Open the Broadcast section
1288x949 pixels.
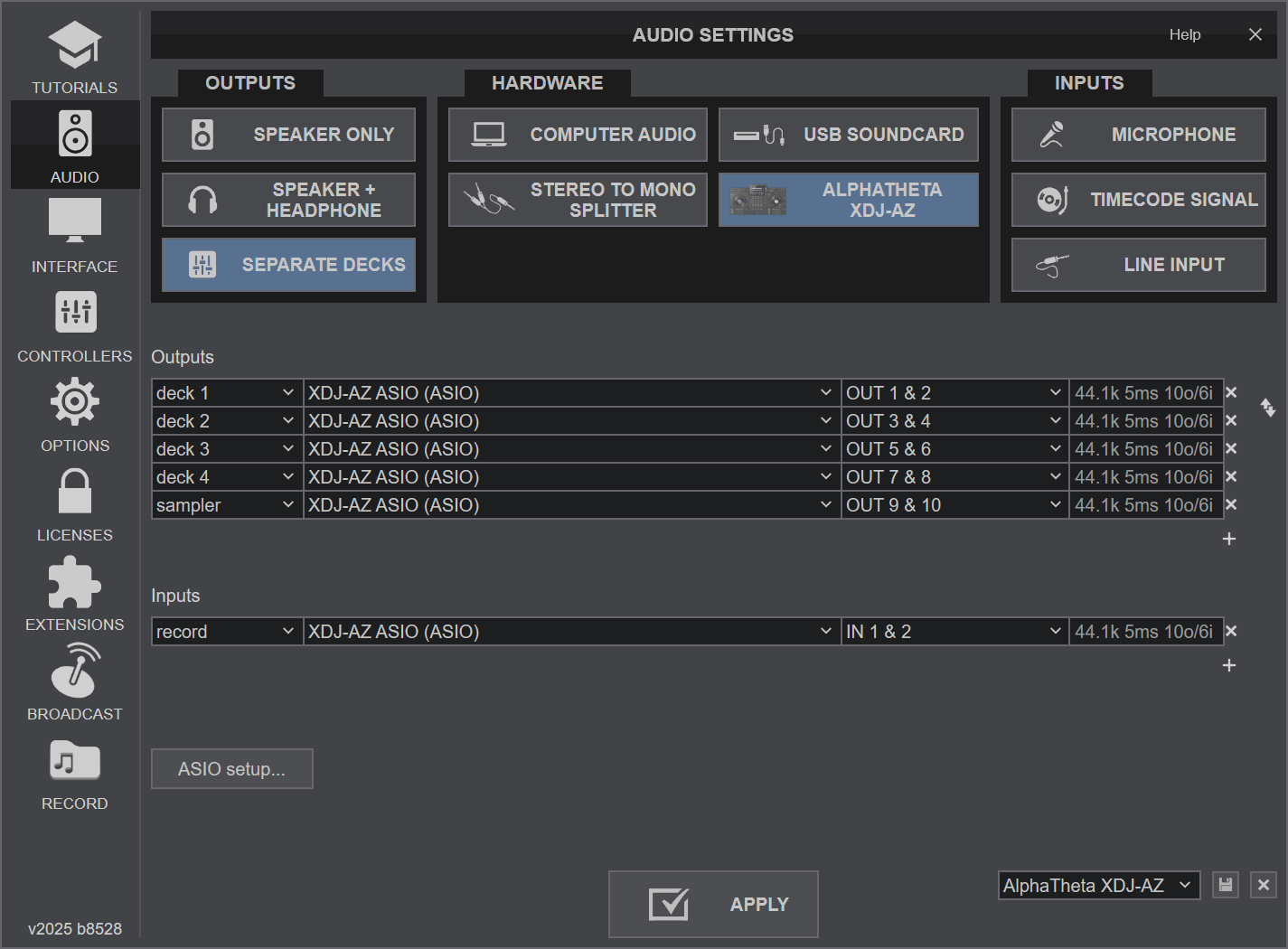[x=74, y=684]
